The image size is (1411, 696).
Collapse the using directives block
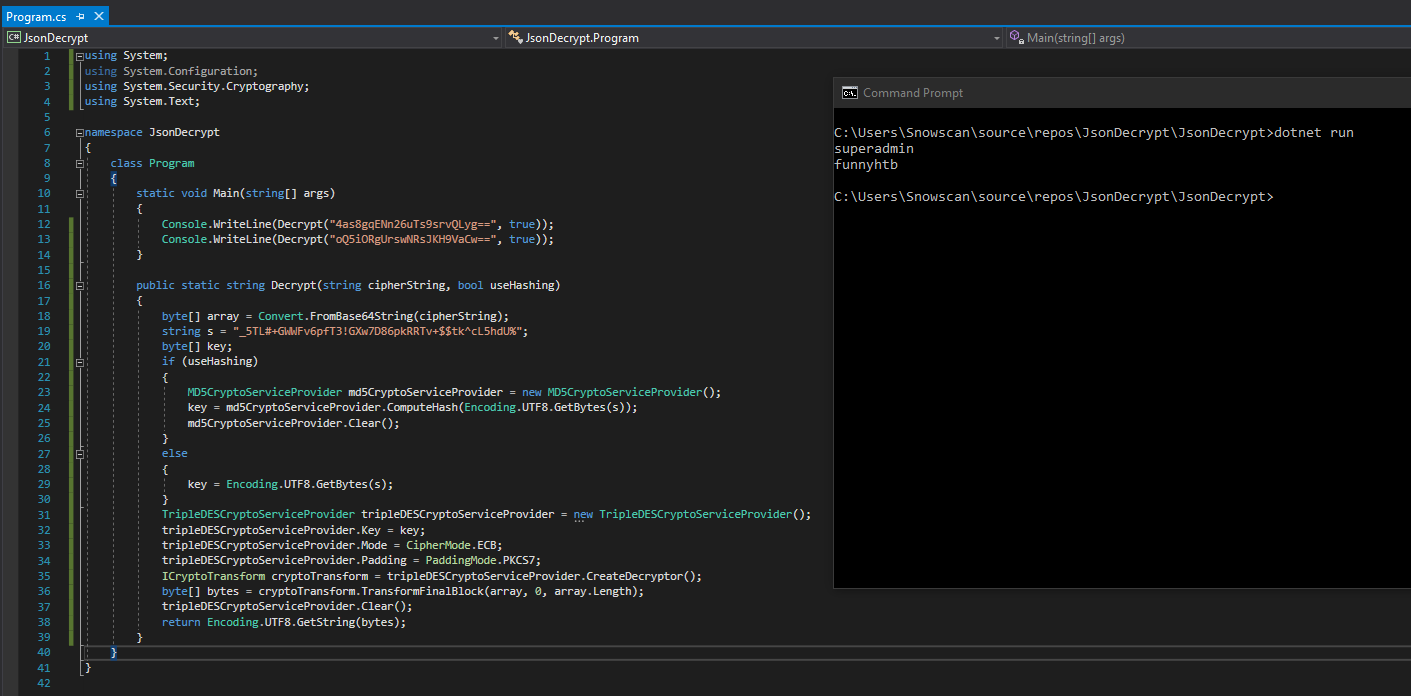[x=79, y=56]
